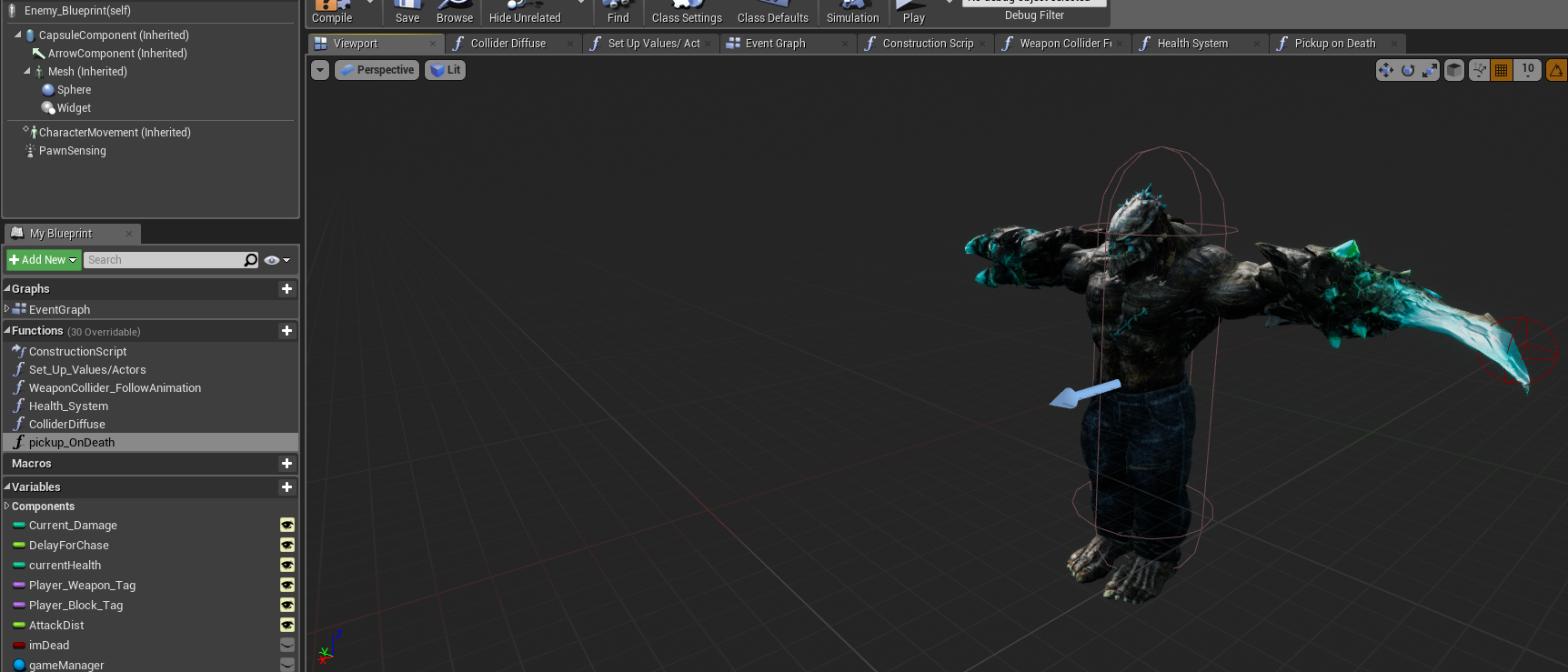This screenshot has height=672, width=1568.
Task: Toggle visibility eye for imDead variable
Action: click(x=286, y=646)
